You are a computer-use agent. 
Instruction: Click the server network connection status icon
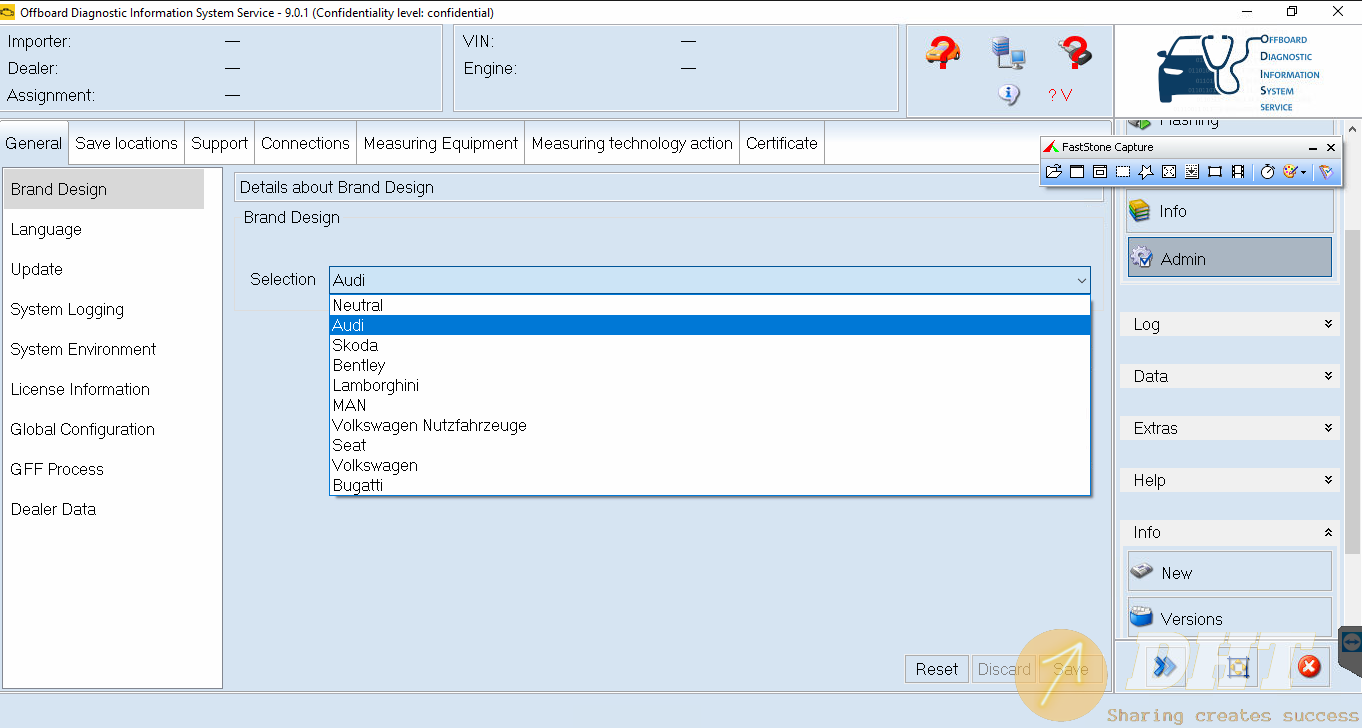point(1008,52)
